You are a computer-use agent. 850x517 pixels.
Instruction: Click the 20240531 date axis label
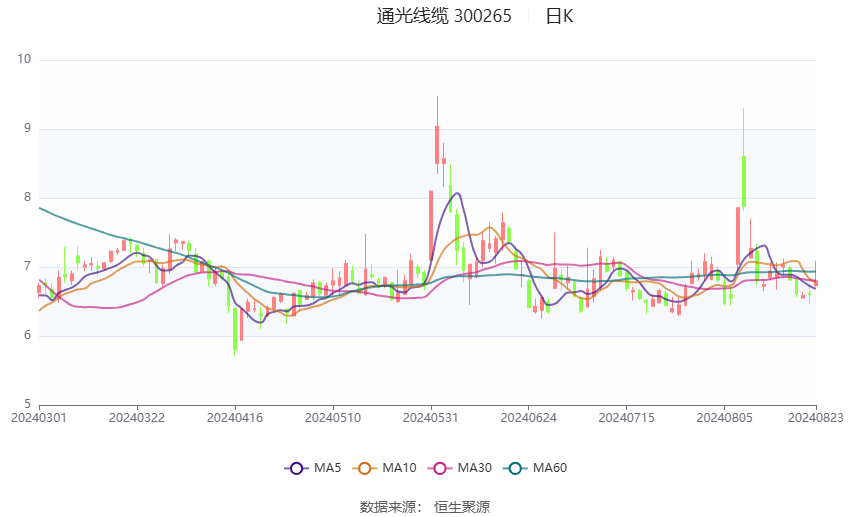tap(430, 418)
